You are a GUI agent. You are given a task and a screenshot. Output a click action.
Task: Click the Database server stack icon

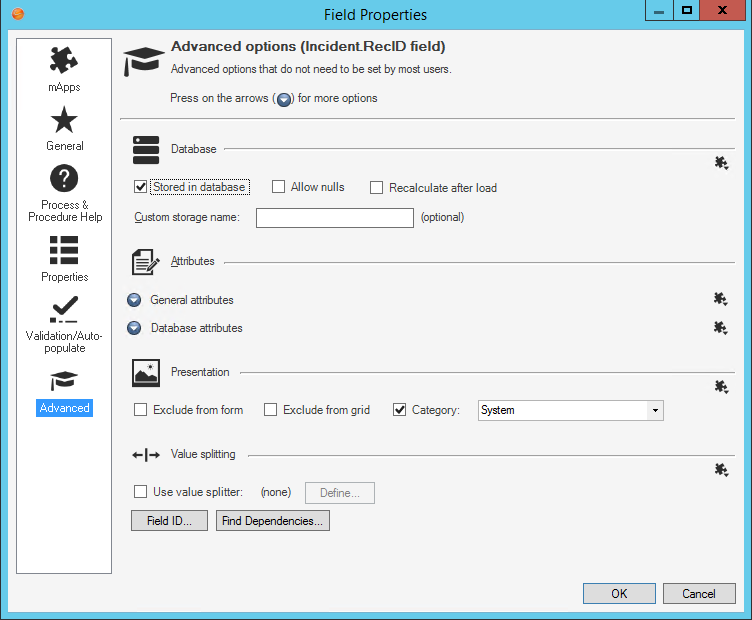click(146, 150)
